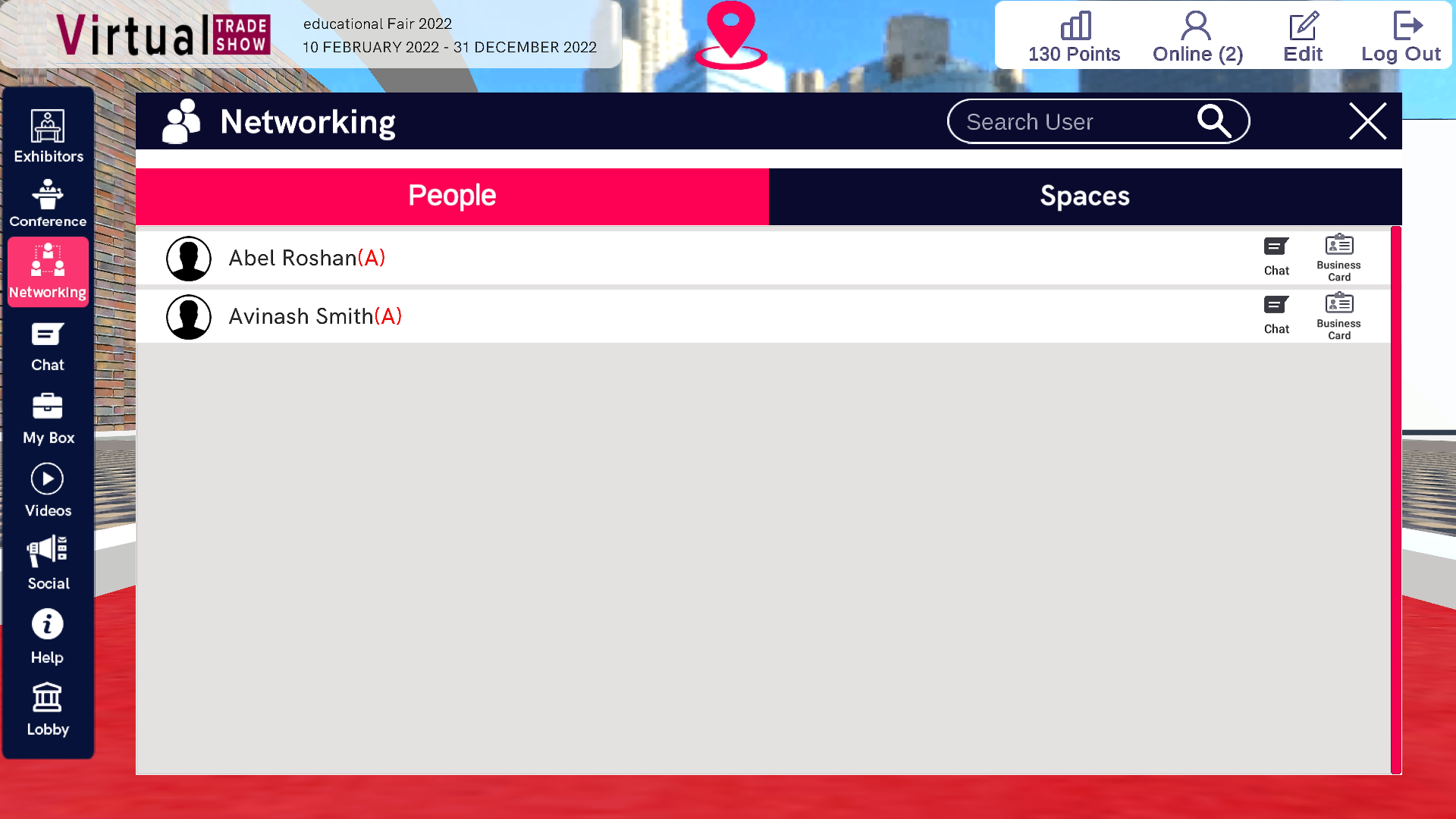Click the Networking sidebar icon

[47, 271]
